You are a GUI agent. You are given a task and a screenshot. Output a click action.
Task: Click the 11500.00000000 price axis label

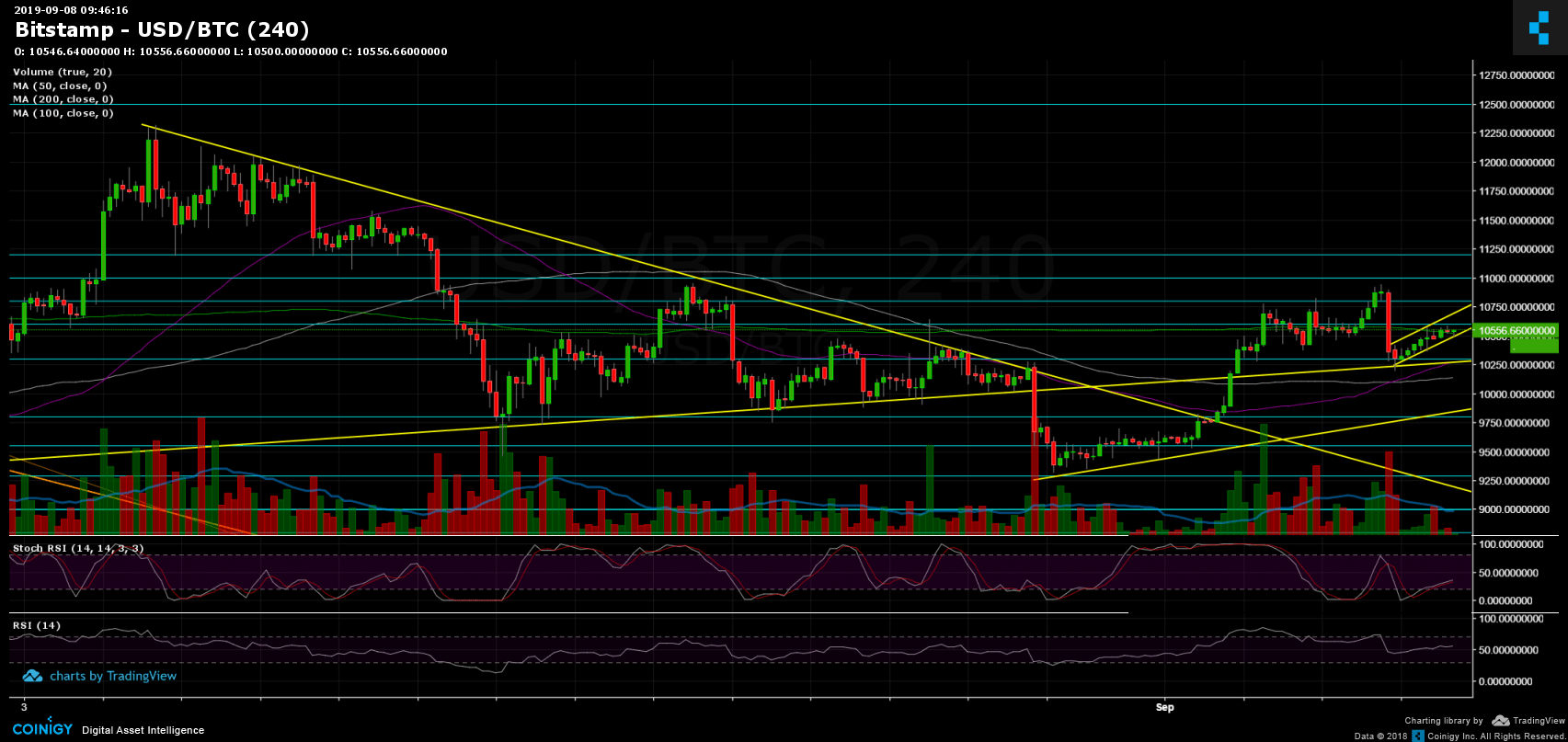1518,221
